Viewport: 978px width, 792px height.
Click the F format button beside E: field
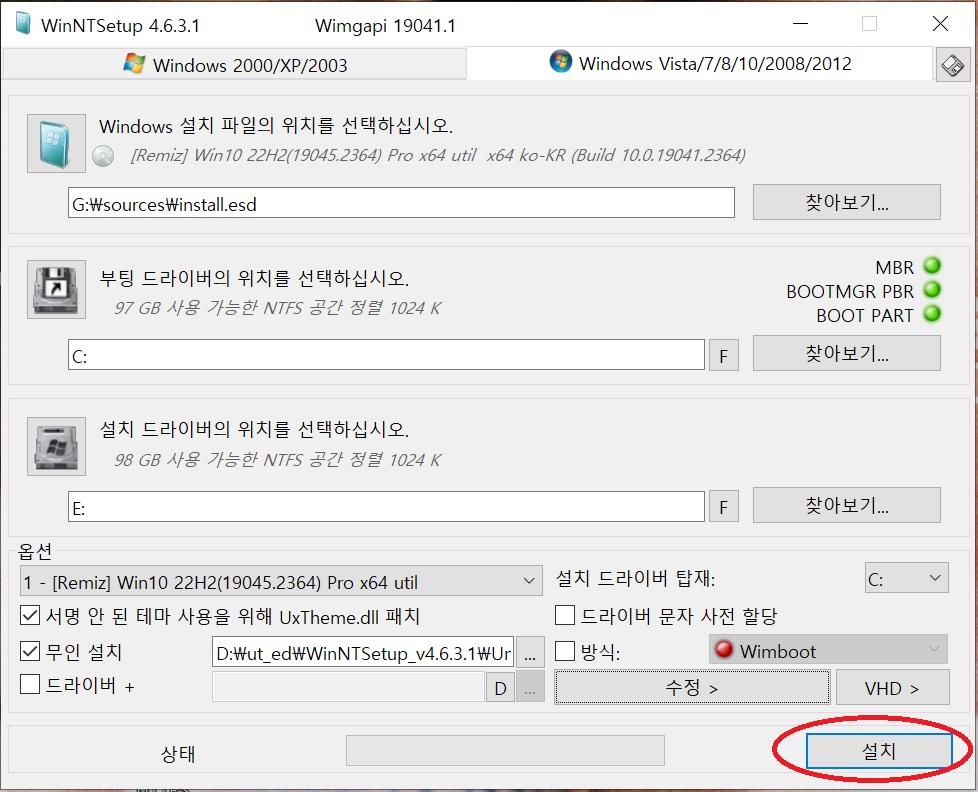[724, 507]
